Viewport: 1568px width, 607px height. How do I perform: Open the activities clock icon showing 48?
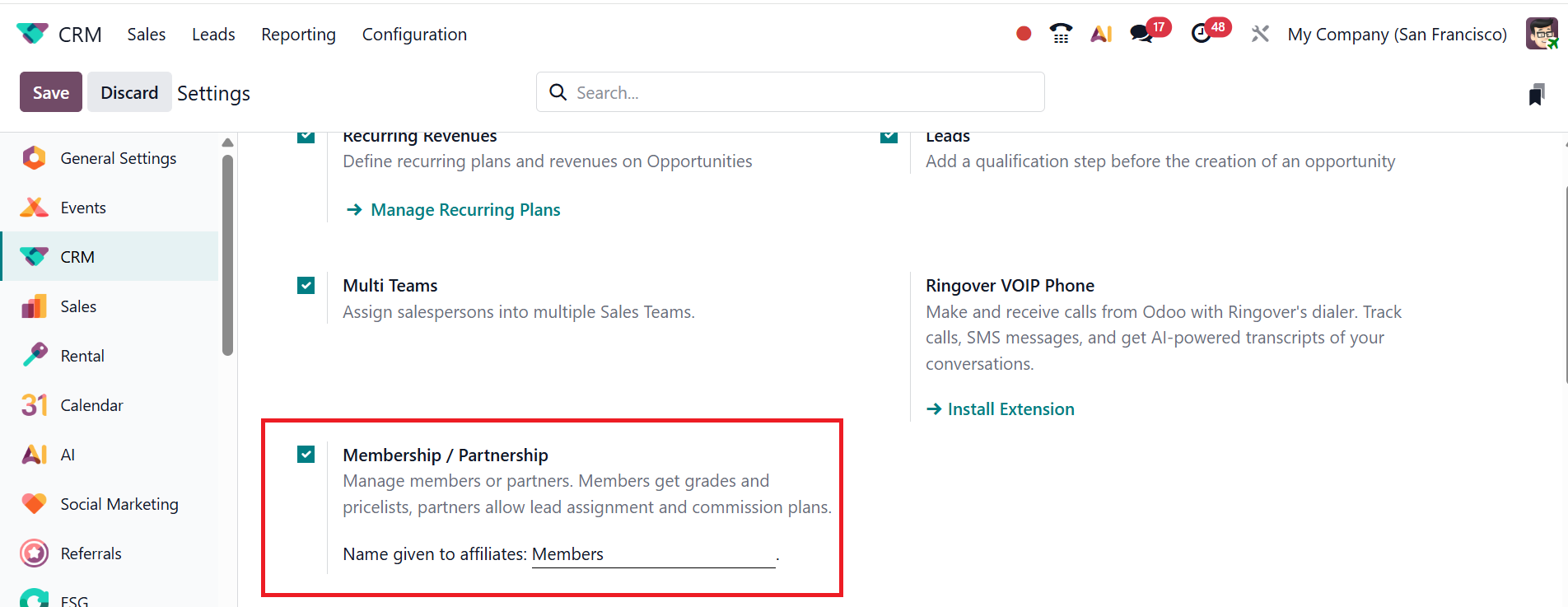point(1202,34)
